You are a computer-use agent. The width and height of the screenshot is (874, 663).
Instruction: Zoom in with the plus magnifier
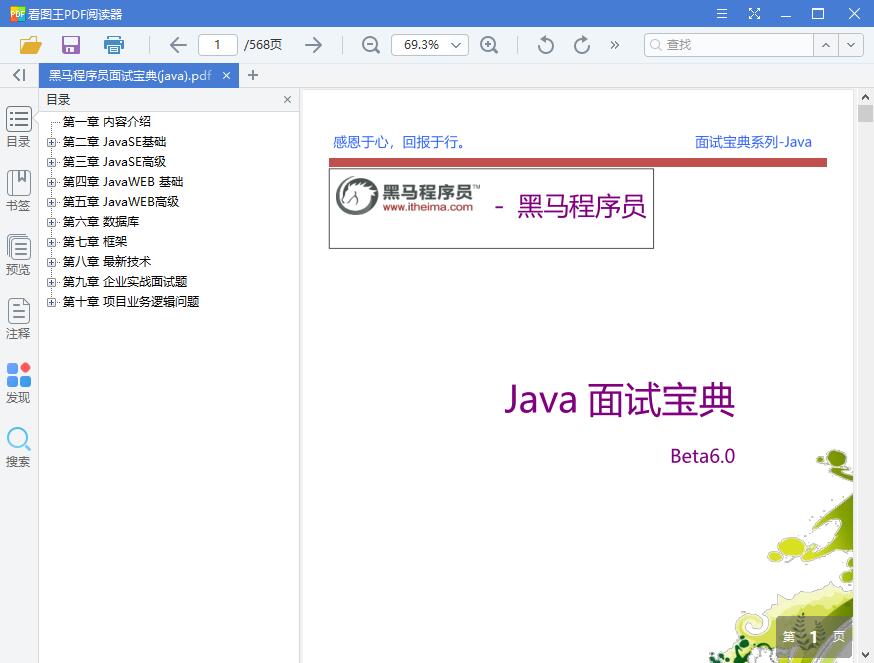coord(489,45)
